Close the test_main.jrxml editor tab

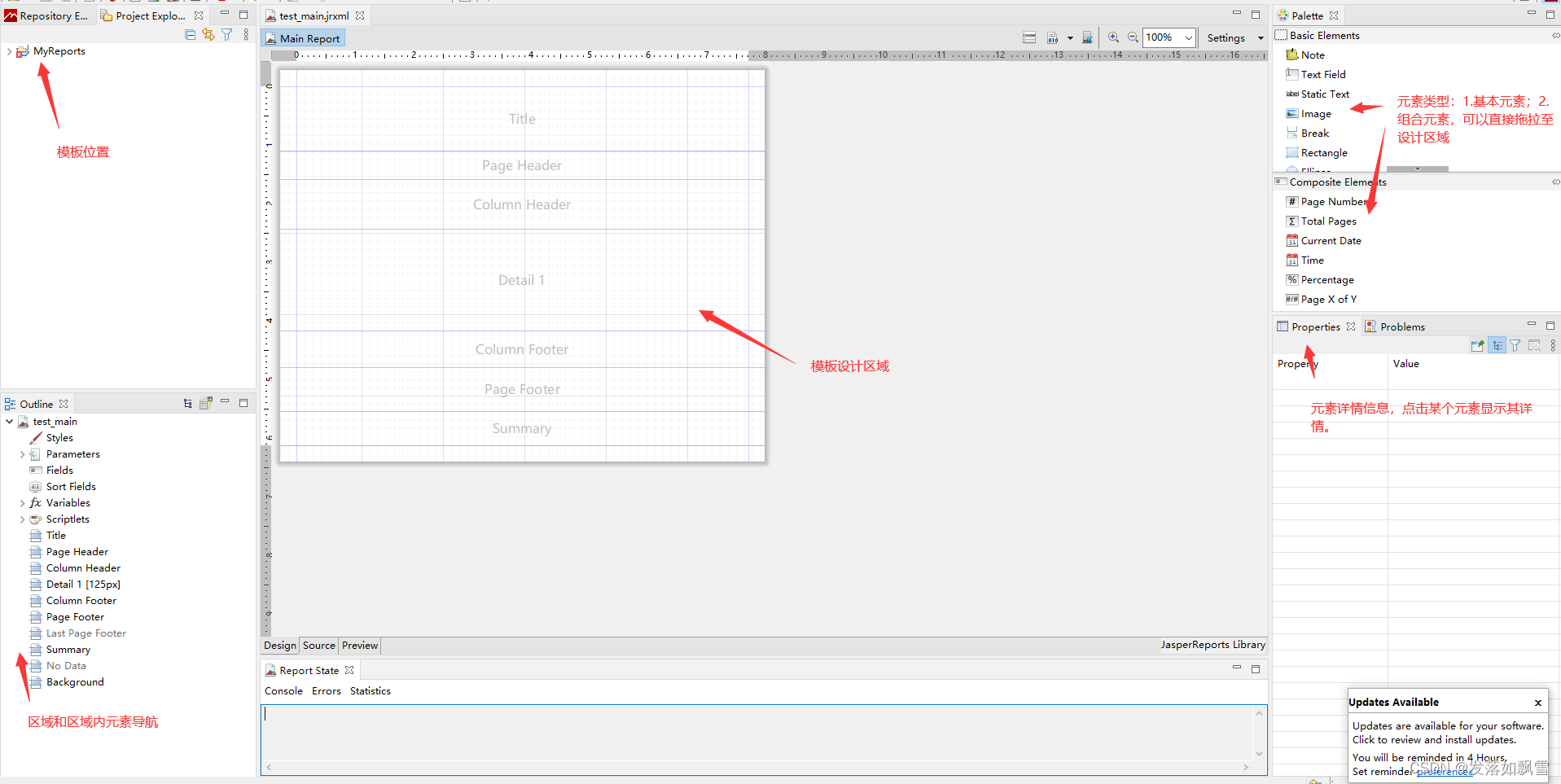[x=360, y=15]
